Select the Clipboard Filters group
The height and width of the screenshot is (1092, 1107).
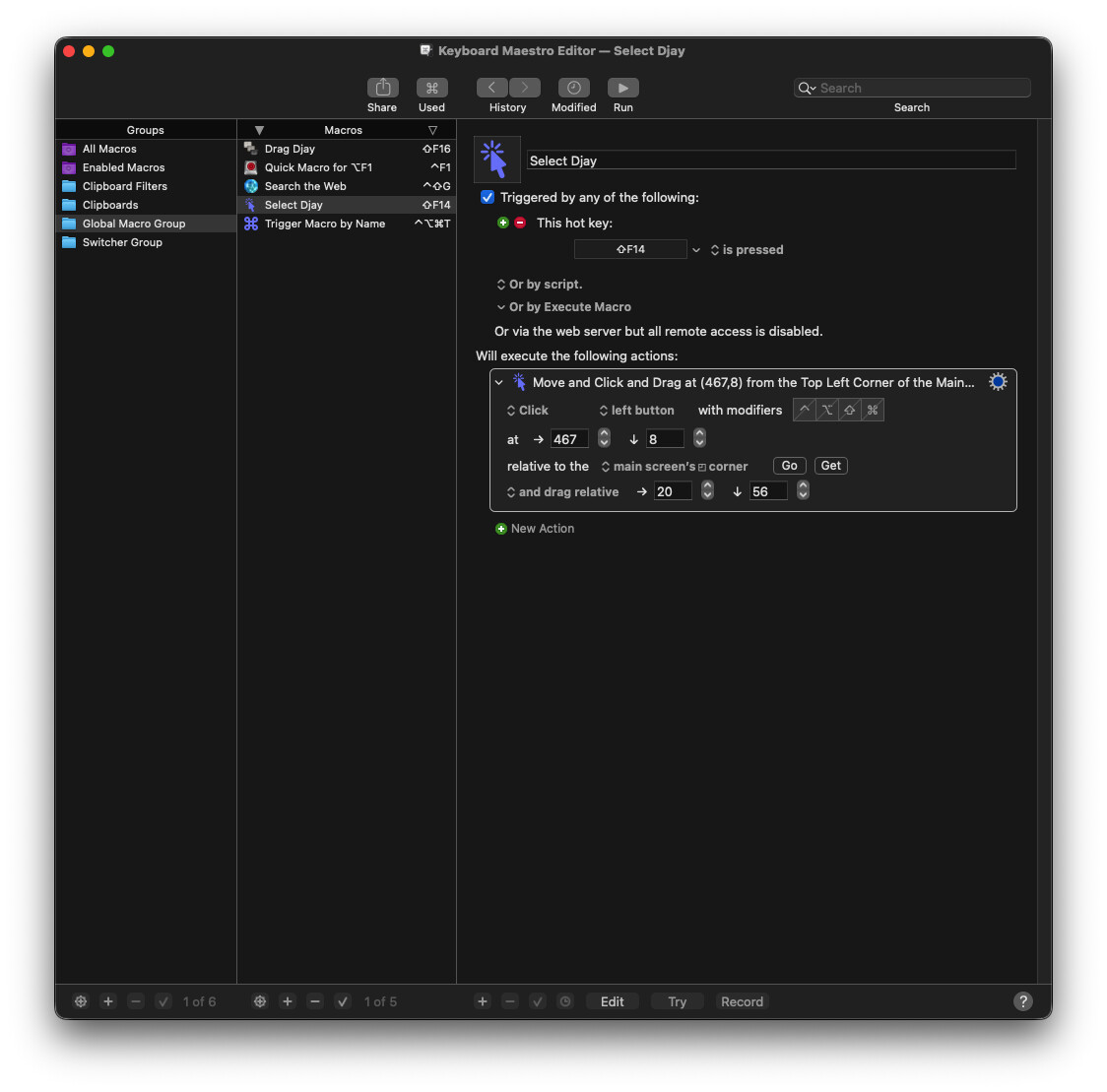pos(125,186)
